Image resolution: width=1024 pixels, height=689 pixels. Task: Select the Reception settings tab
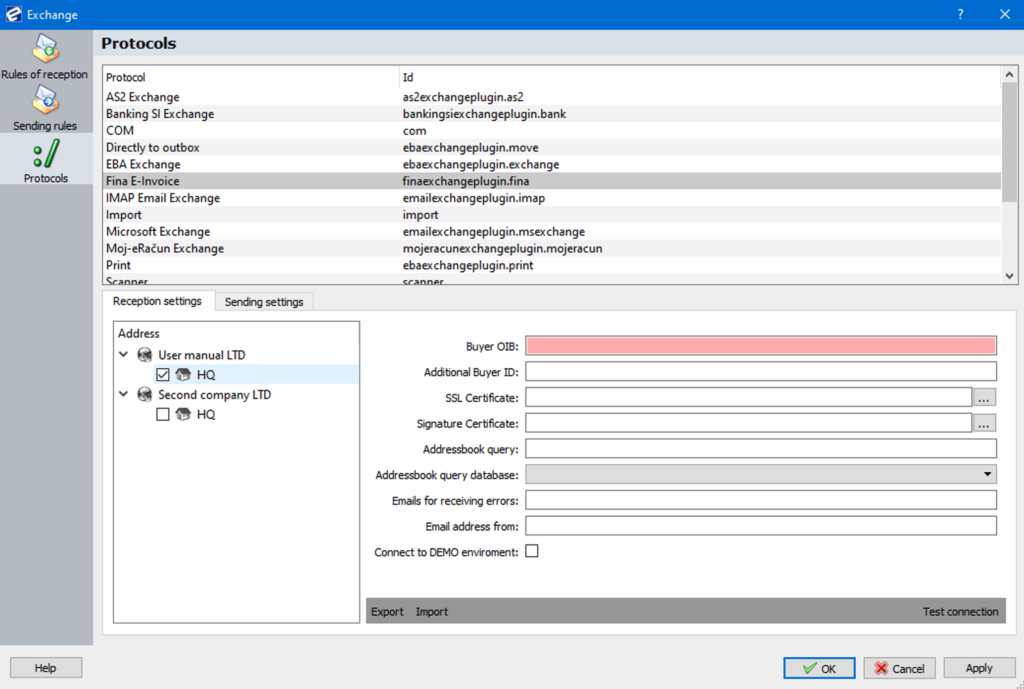click(157, 301)
